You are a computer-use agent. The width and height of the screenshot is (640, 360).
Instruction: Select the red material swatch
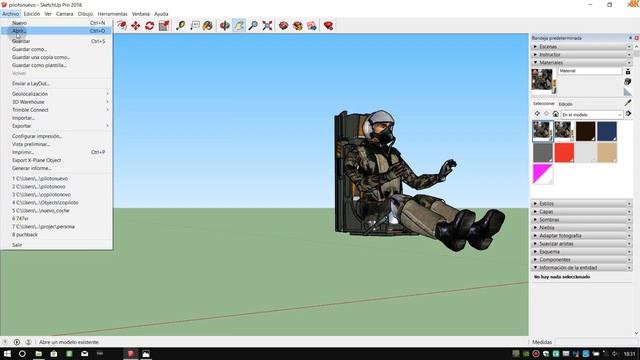point(564,153)
